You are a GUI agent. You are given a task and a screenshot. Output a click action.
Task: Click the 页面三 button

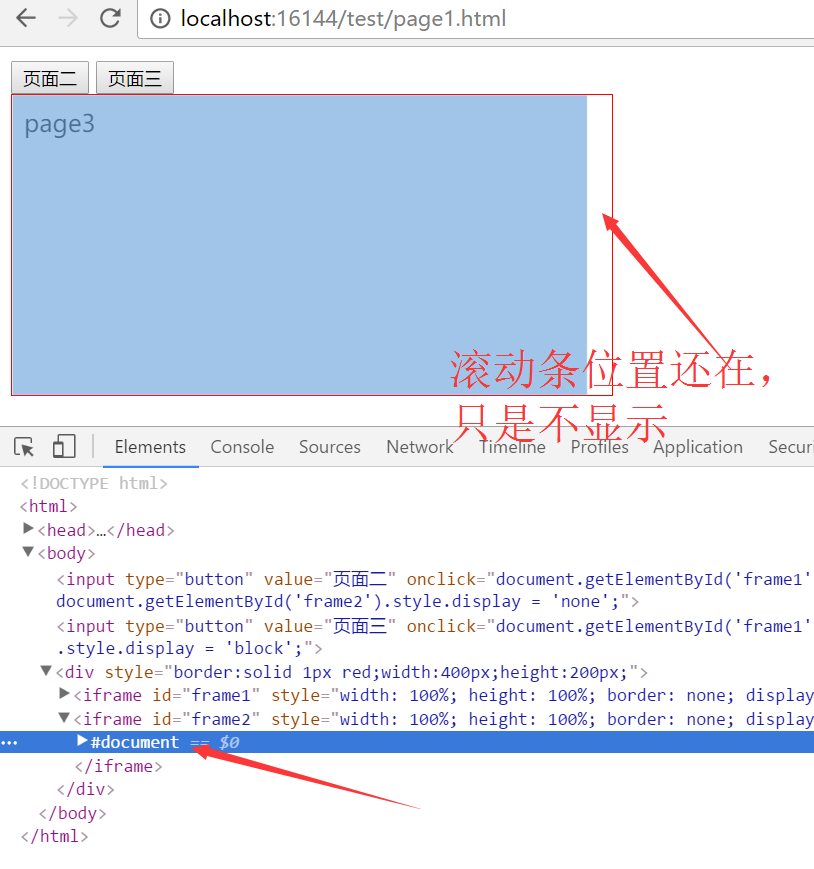(135, 78)
